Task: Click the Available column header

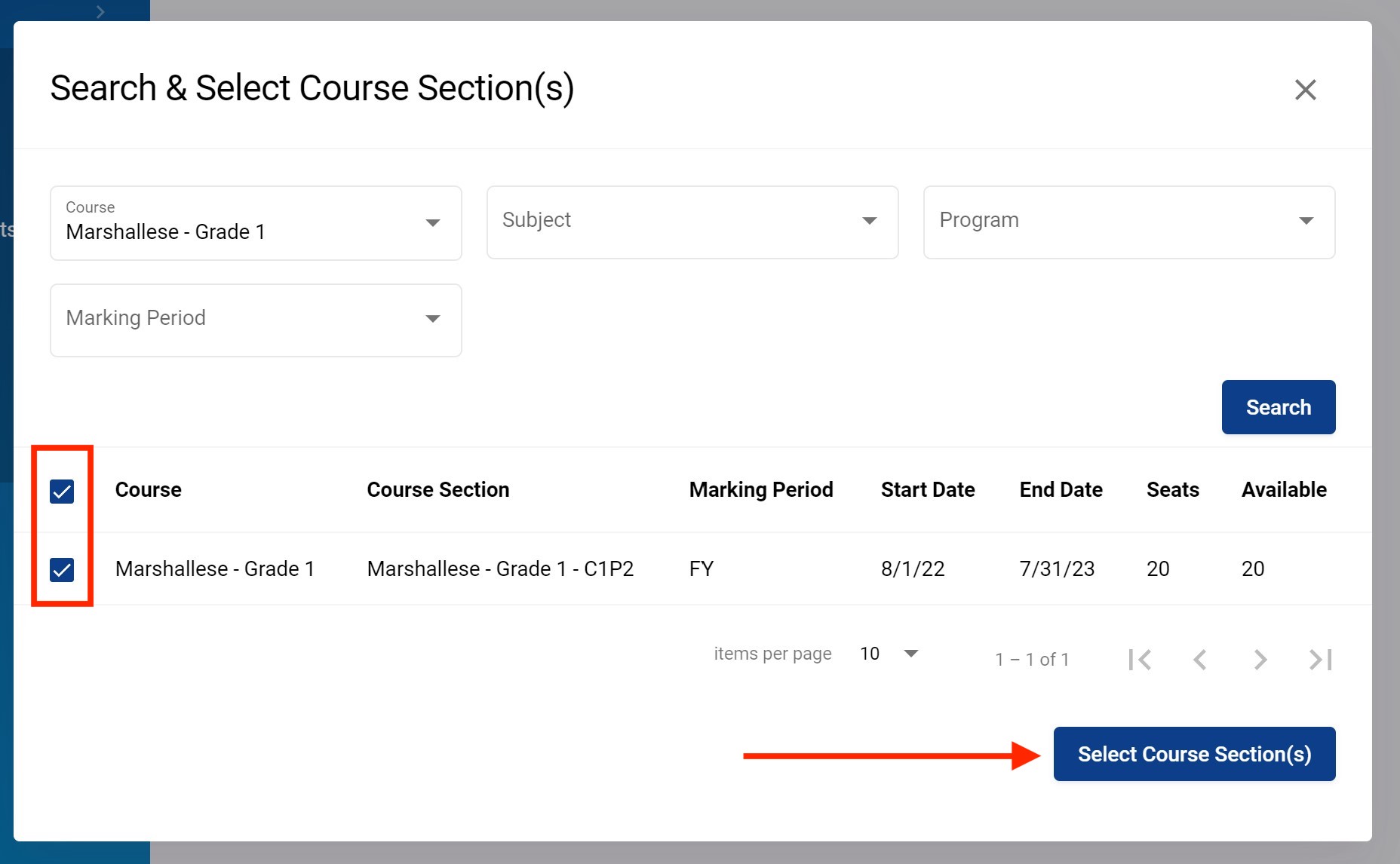Action: pos(1283,490)
